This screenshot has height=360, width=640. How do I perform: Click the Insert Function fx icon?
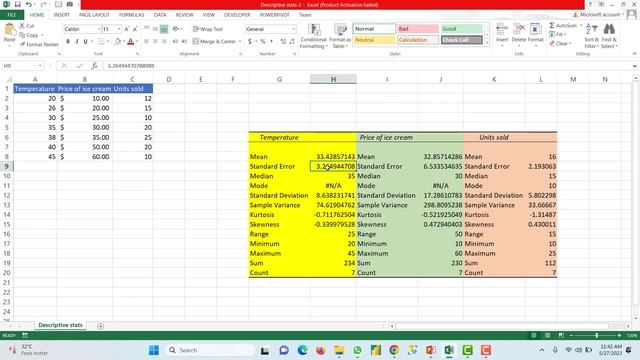94,66
